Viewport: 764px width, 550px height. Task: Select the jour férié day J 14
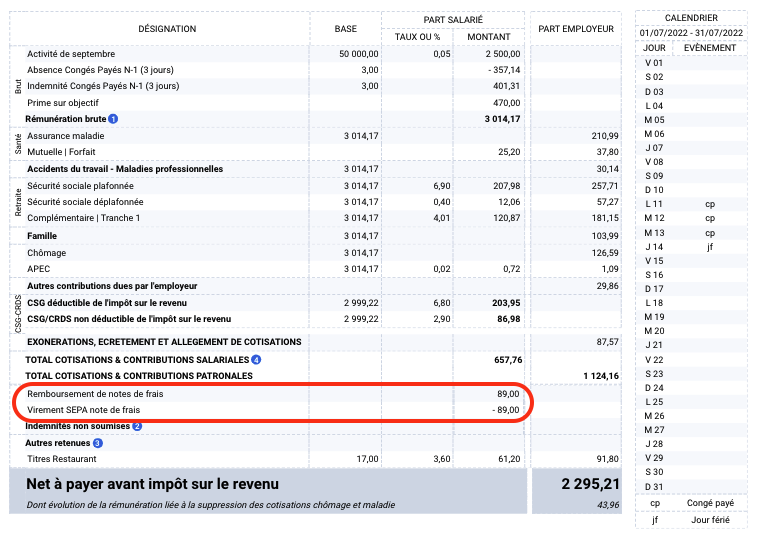click(x=654, y=246)
